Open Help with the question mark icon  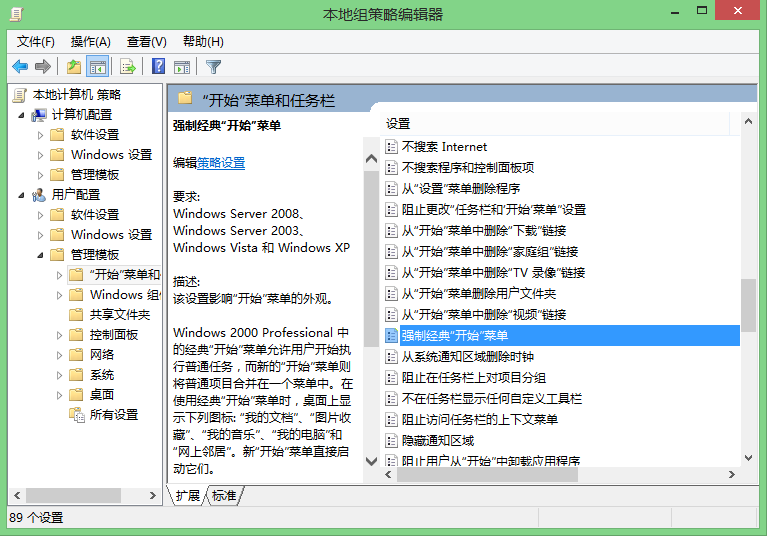click(x=158, y=67)
